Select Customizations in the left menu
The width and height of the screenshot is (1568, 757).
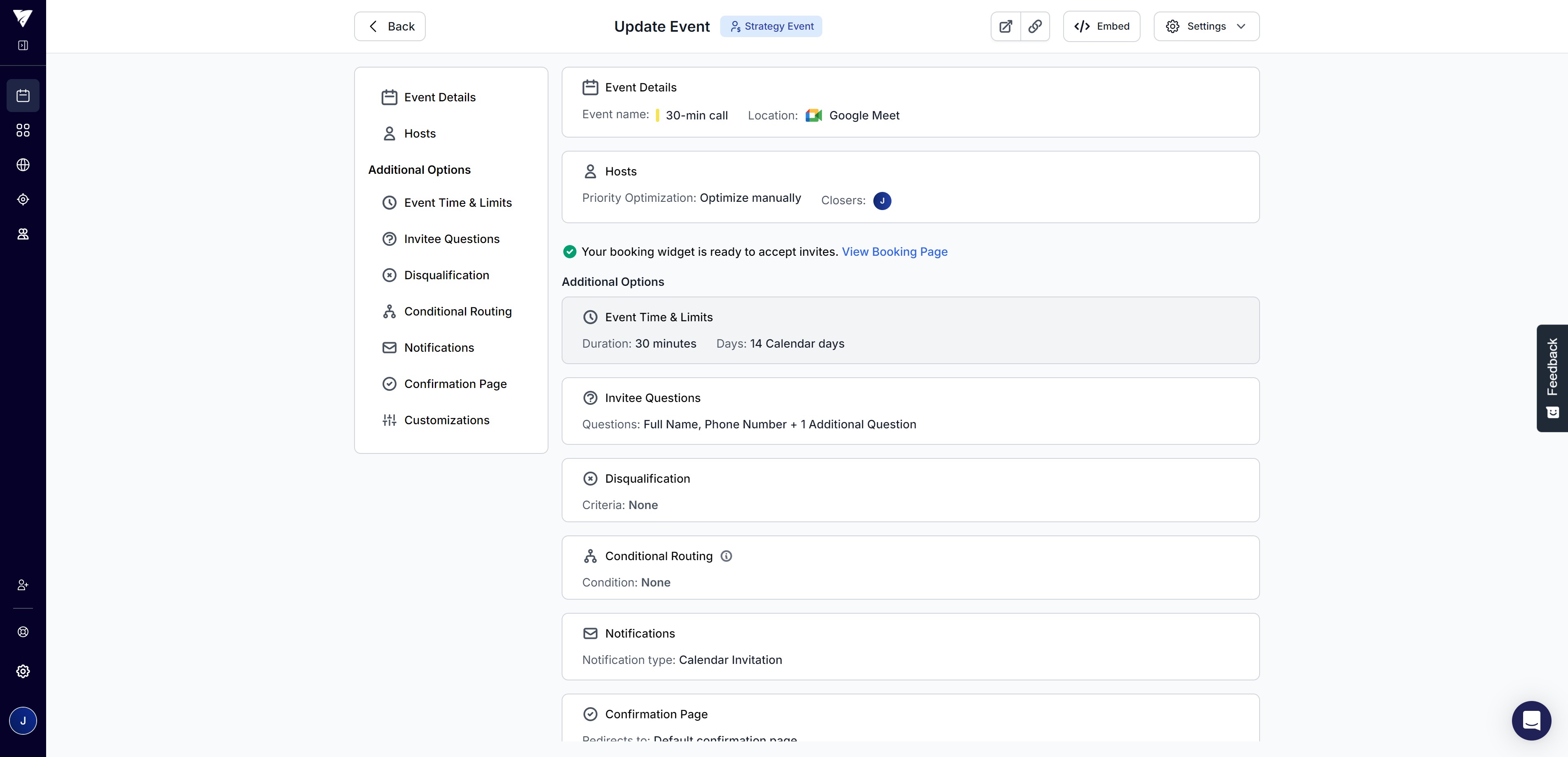(x=446, y=420)
